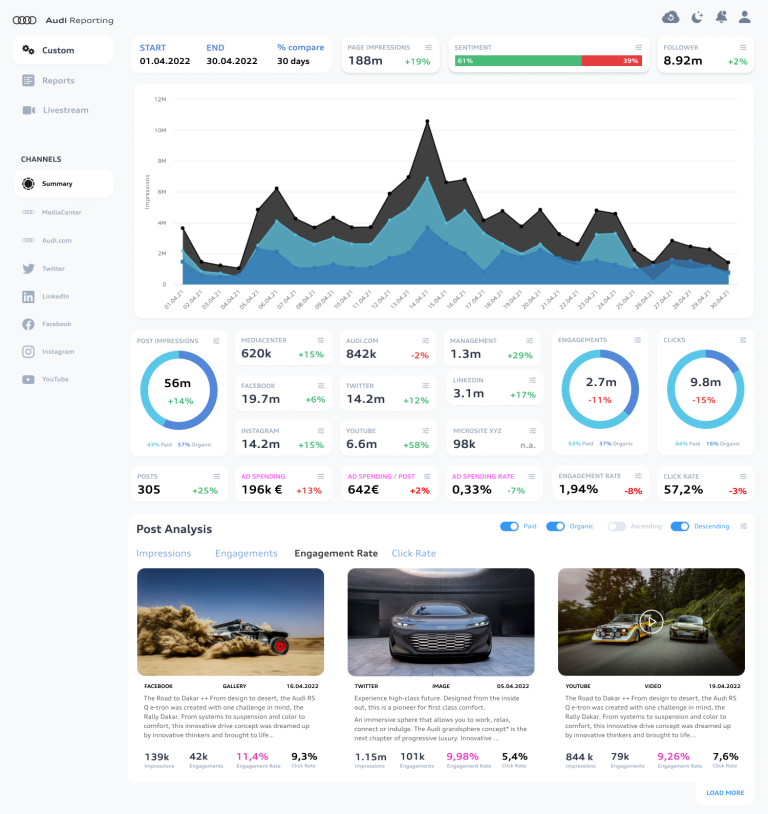Click the peak point on 14.04.21
The height and width of the screenshot is (814, 768).
427,121
